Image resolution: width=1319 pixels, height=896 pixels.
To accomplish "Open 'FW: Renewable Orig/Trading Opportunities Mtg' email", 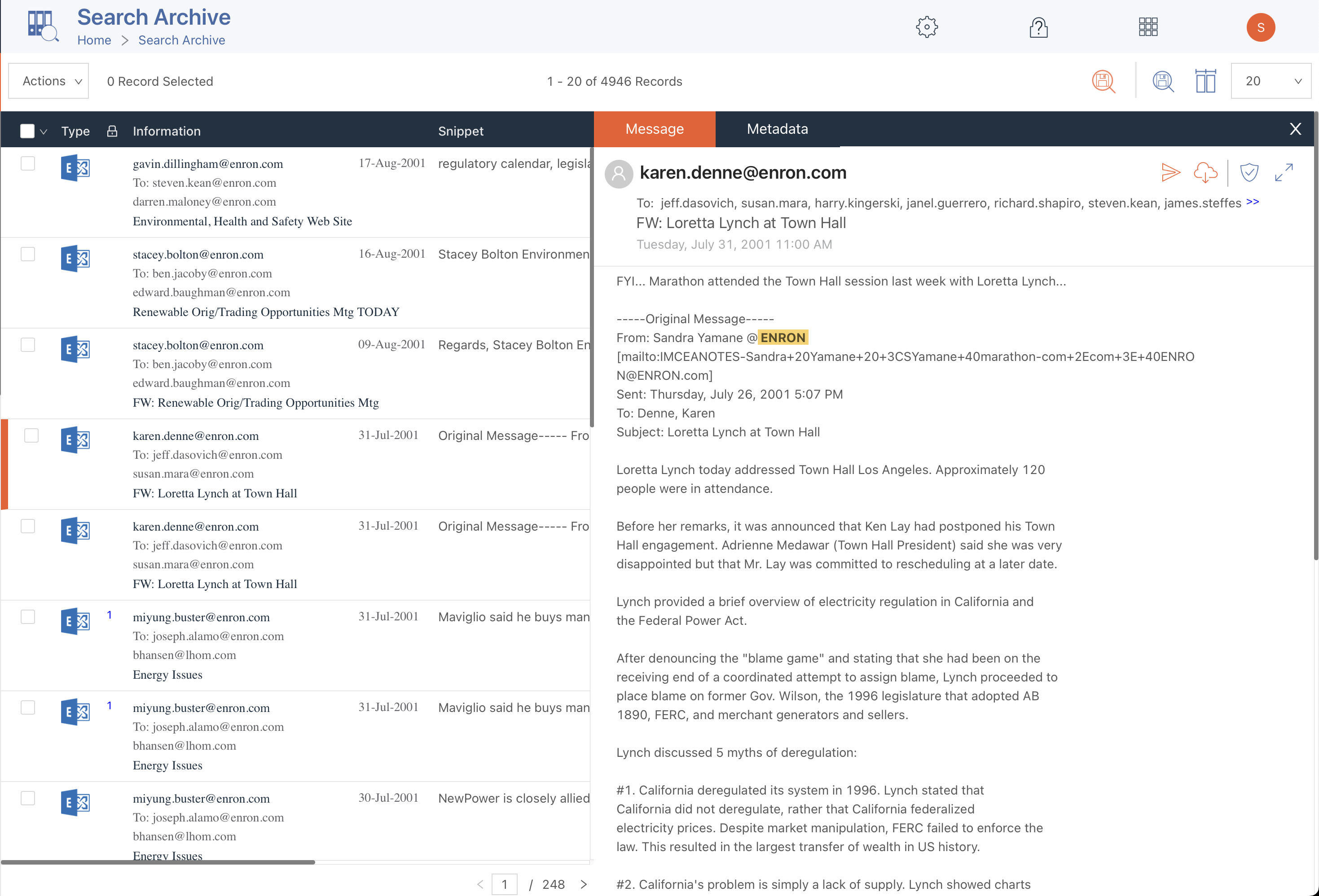I will [256, 403].
